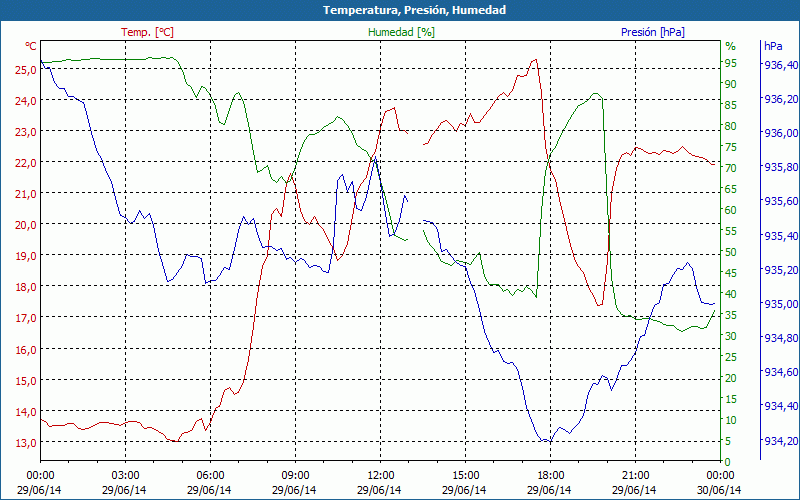This screenshot has width=800, height=500.
Task: Click the 75 value on the humidity axis
Action: (731, 147)
